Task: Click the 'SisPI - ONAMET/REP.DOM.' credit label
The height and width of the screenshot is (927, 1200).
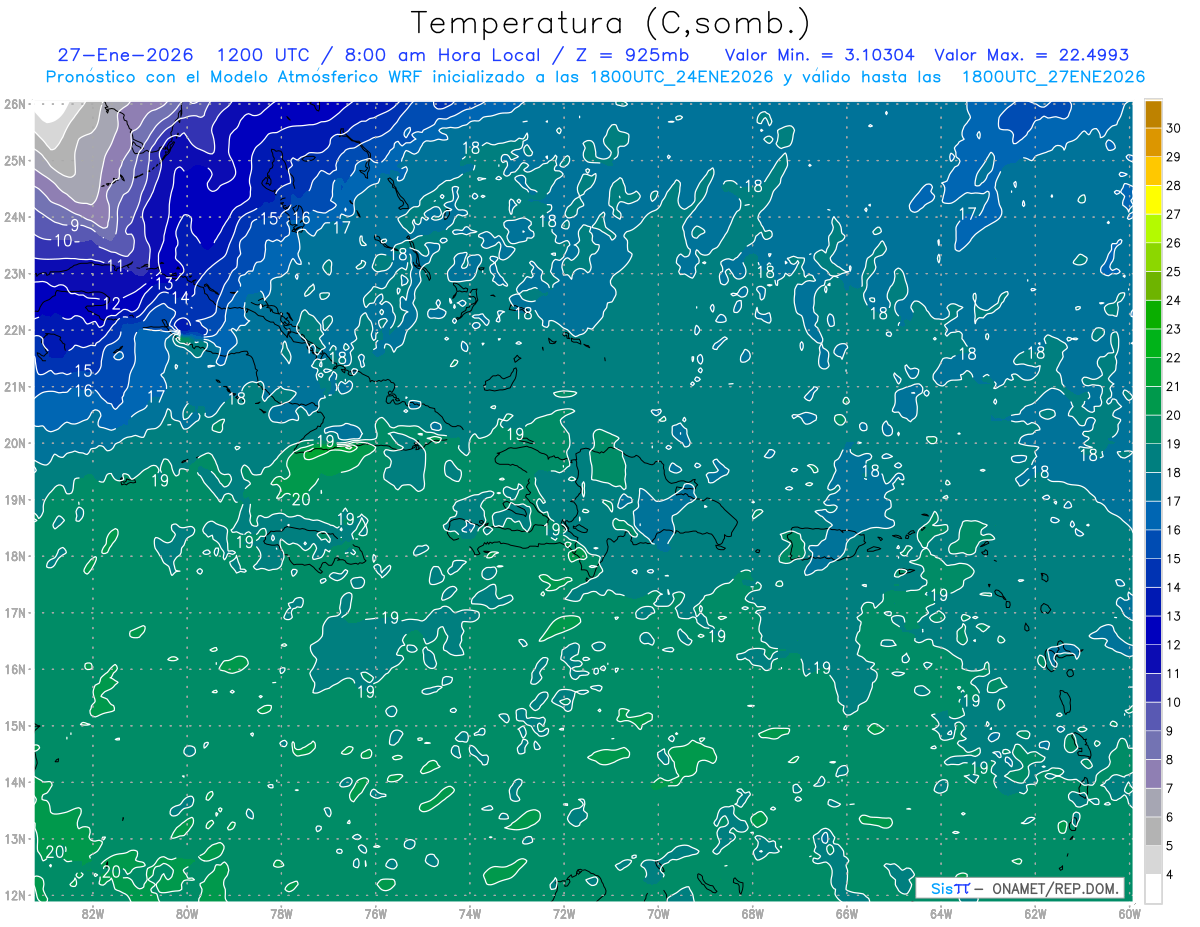Action: point(1019,888)
